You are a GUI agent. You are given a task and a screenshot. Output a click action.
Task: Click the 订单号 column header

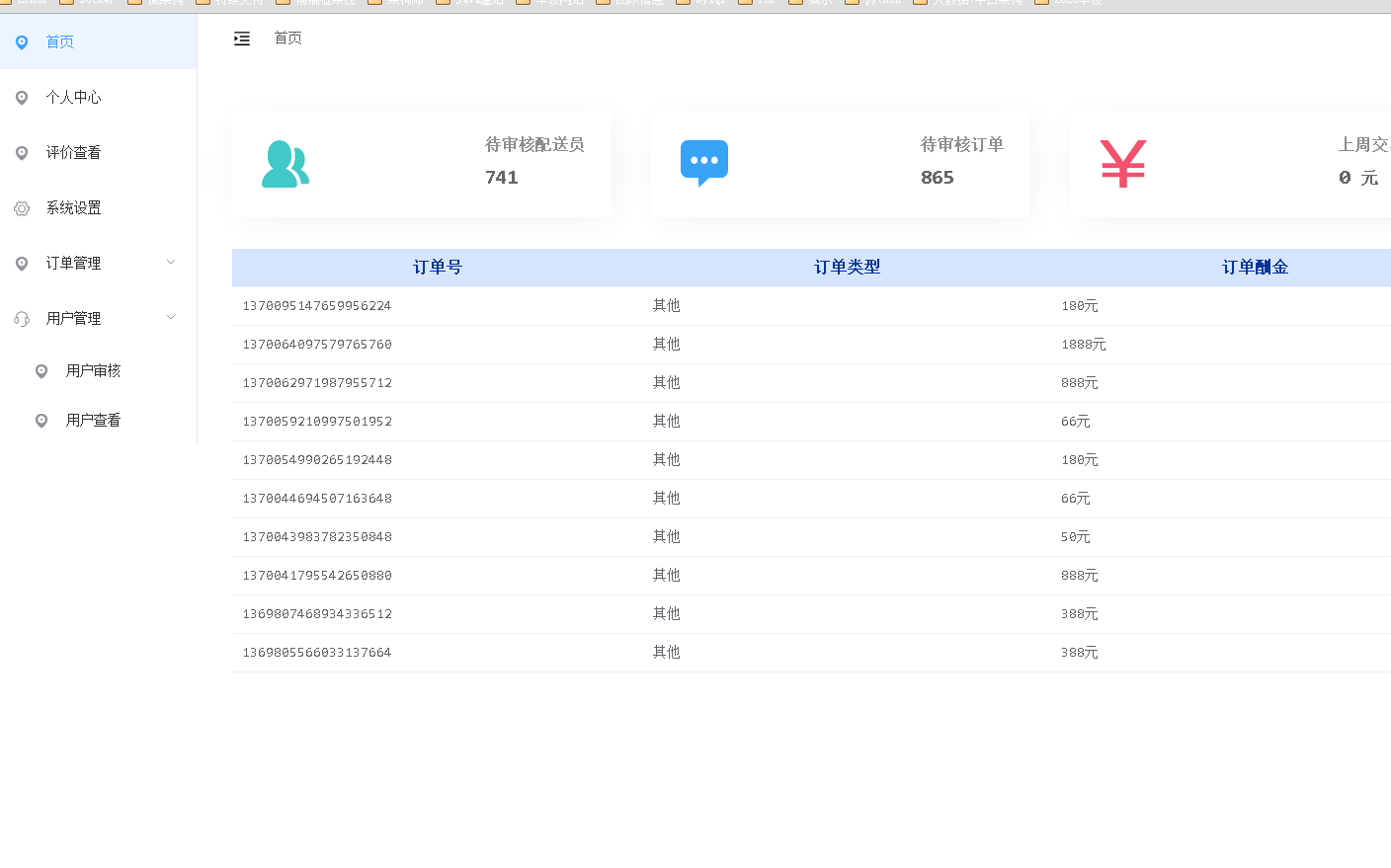click(438, 268)
